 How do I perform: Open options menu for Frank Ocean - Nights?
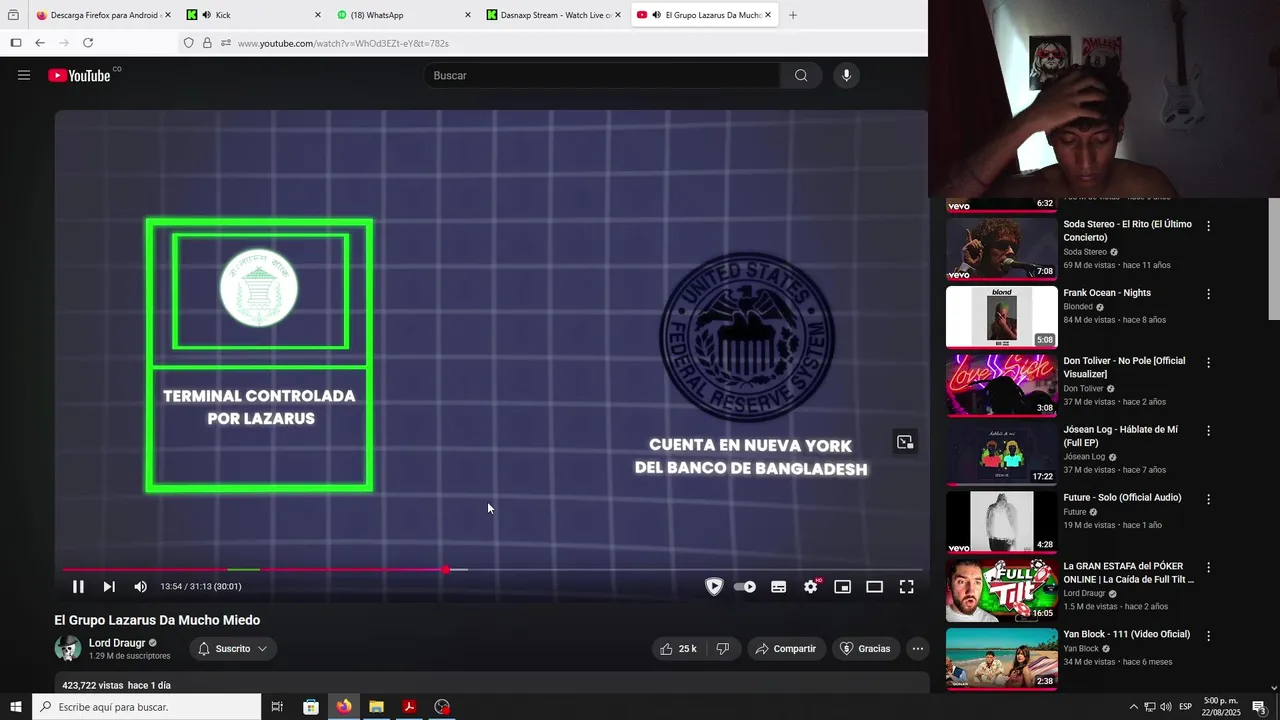pos(1208,294)
